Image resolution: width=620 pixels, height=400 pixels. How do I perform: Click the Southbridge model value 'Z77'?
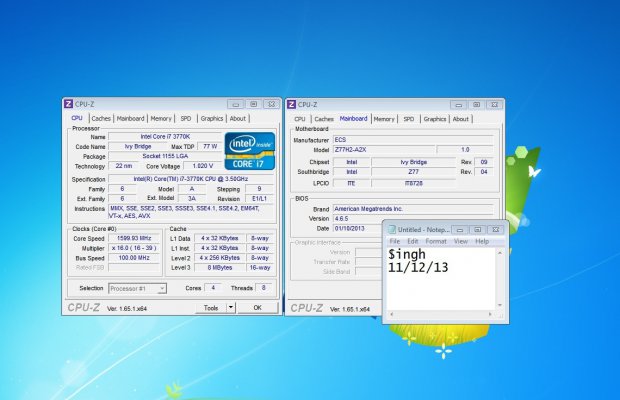(414, 172)
